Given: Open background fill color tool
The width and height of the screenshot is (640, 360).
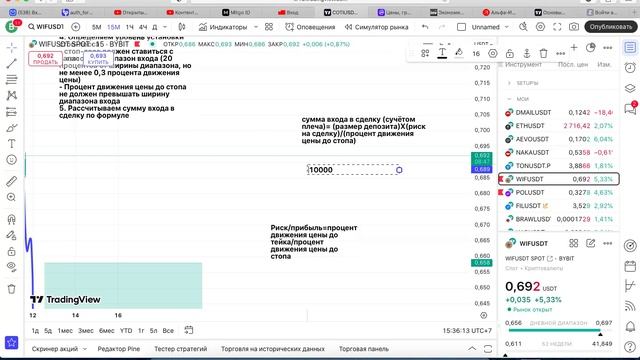Looking at the screenshot, I should tap(459, 53).
